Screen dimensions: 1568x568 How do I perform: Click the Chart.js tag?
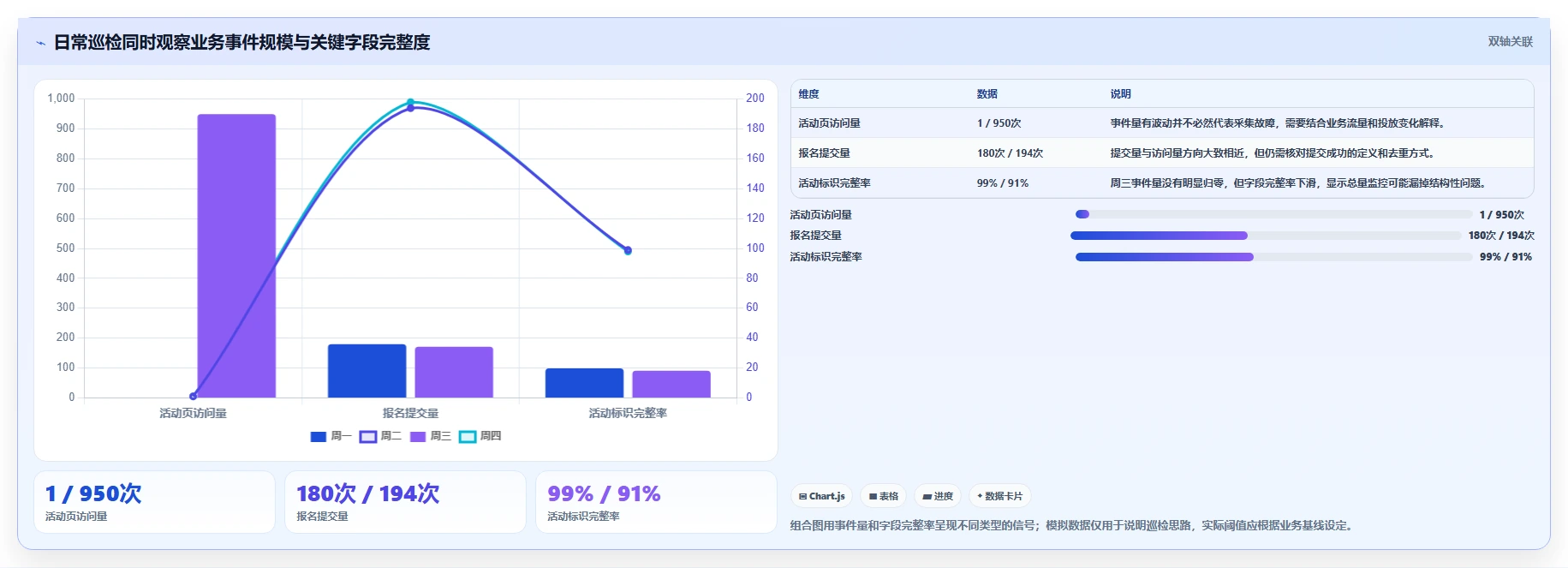821,496
